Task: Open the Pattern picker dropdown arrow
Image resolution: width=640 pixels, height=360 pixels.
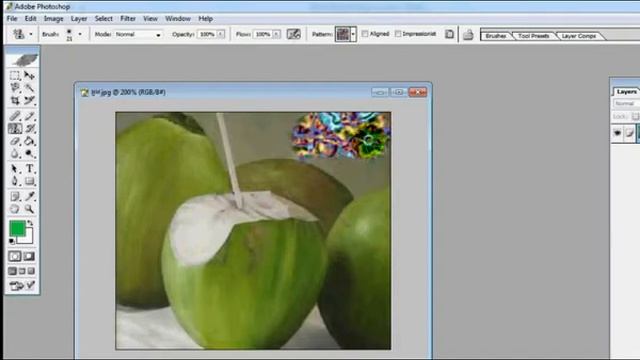Action: click(x=353, y=34)
